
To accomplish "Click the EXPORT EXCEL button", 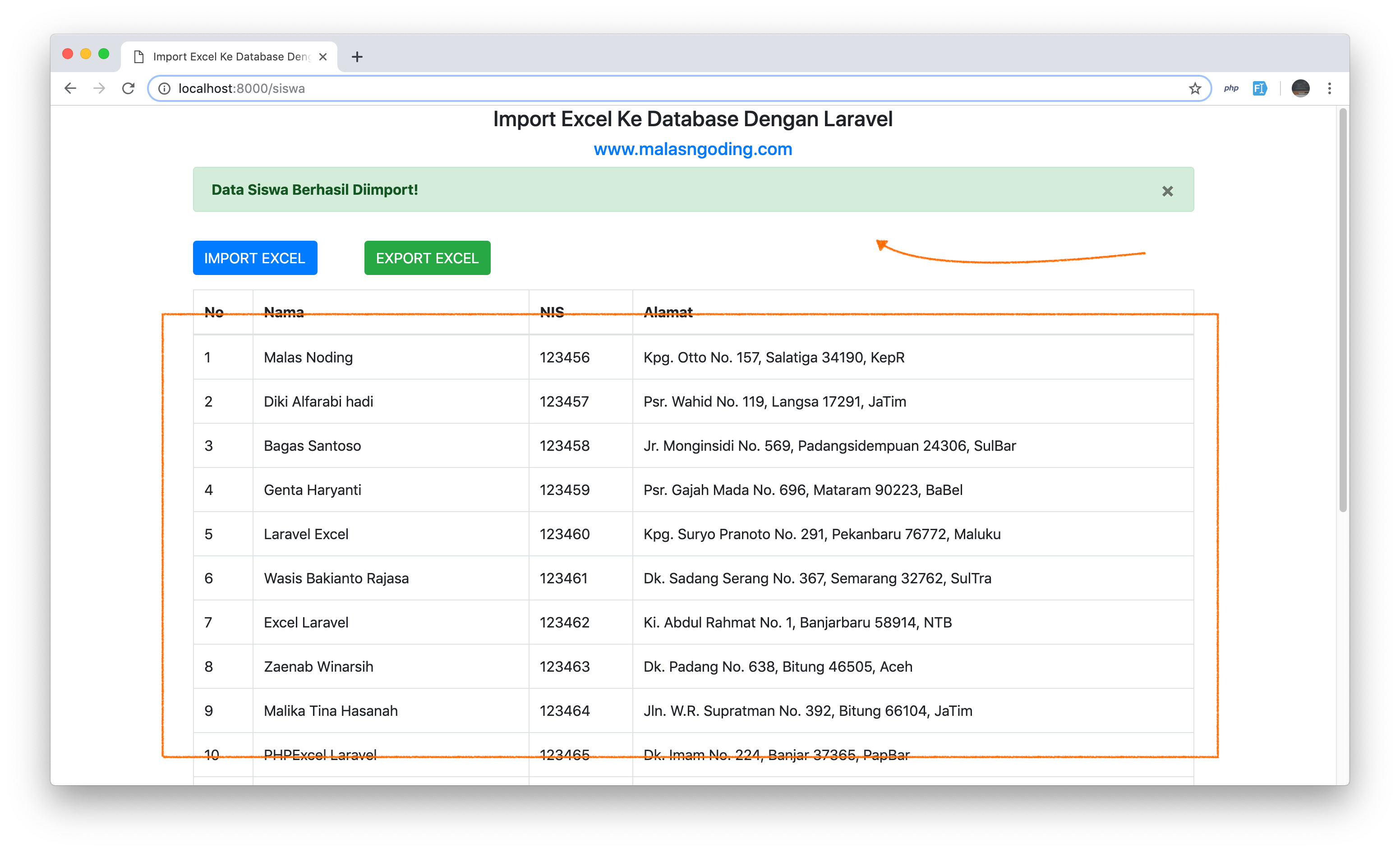I will pos(427,258).
